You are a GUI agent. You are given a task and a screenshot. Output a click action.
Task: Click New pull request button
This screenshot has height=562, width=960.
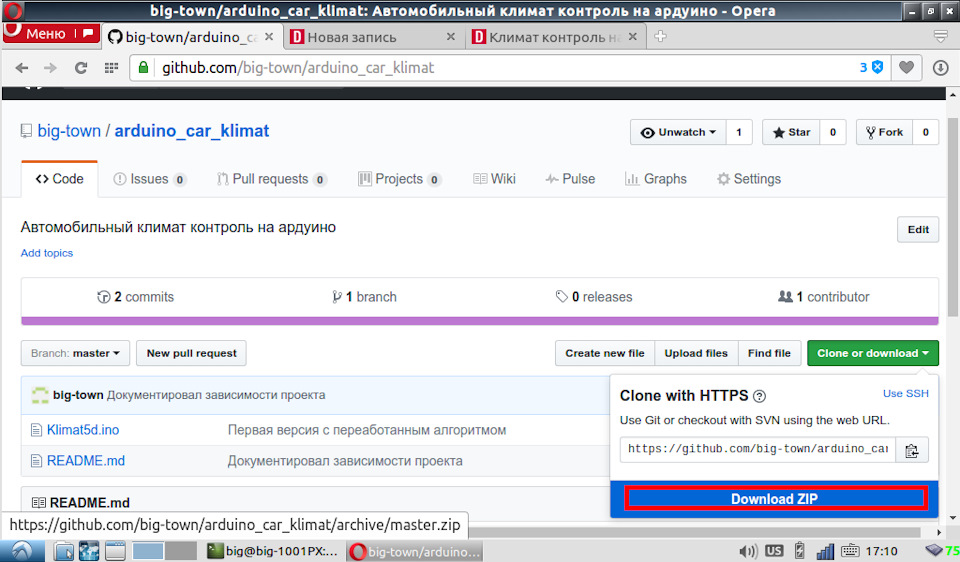(x=192, y=353)
